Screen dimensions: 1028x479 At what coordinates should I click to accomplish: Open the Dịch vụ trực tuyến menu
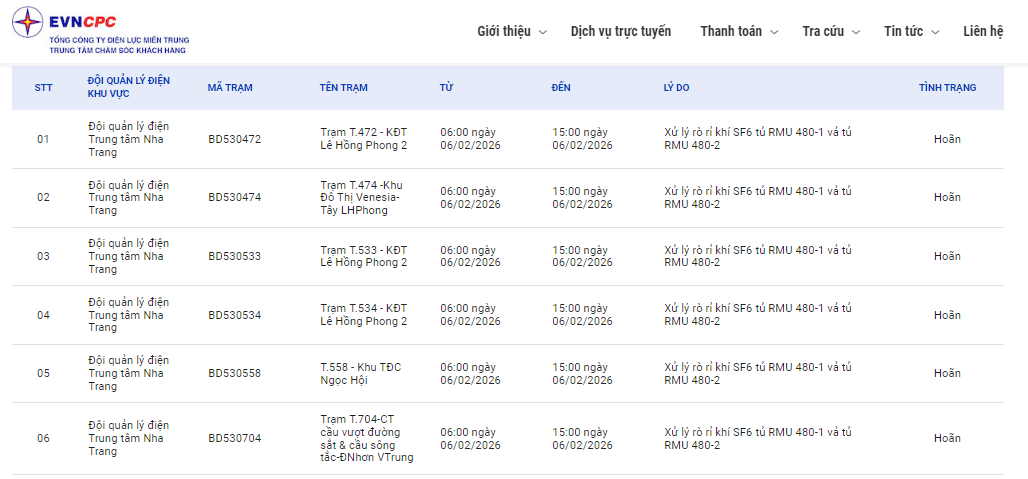(621, 31)
